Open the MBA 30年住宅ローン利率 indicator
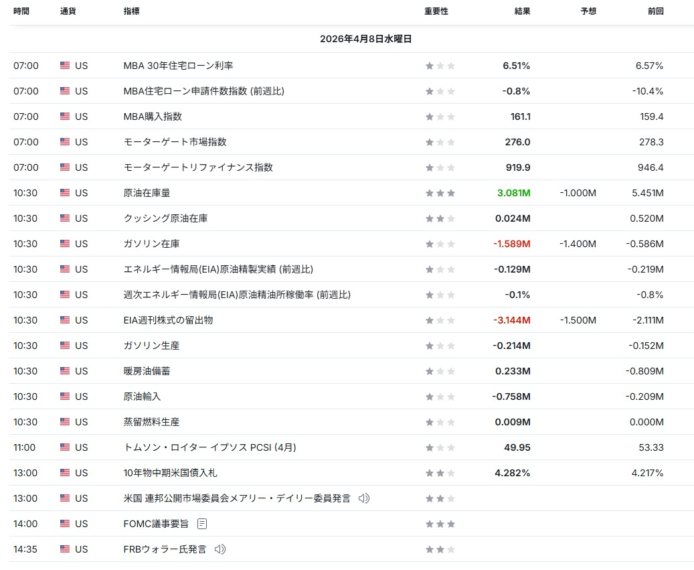 [178, 65]
